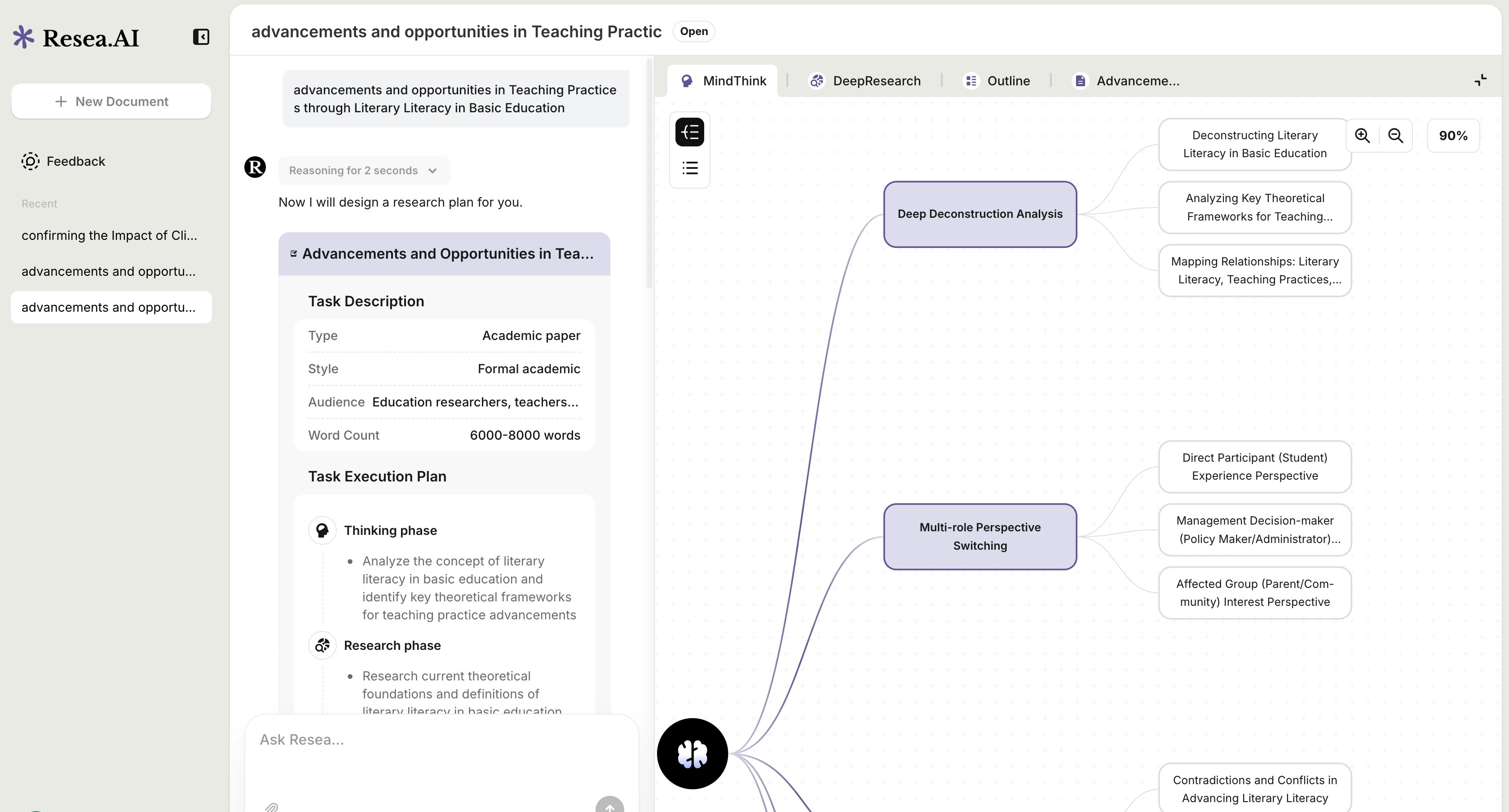
Task: Click the user prompt message bubble
Action: [456, 99]
